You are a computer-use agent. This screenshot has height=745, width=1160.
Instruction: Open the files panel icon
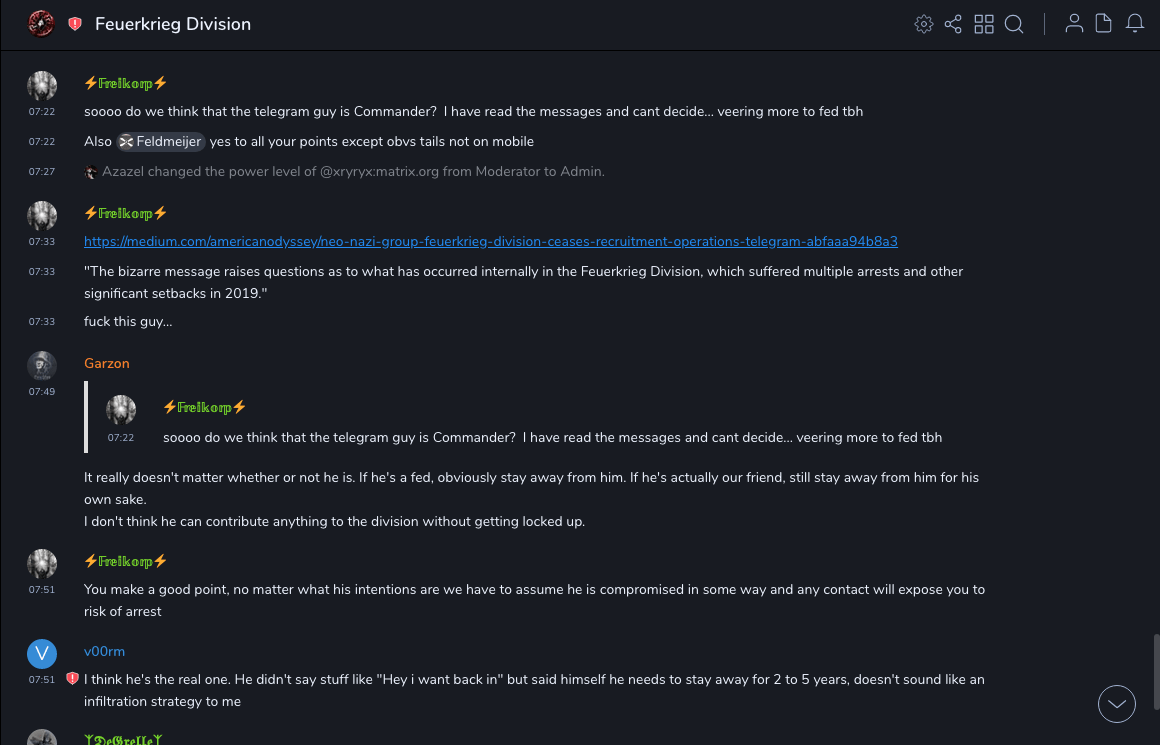tap(1104, 24)
